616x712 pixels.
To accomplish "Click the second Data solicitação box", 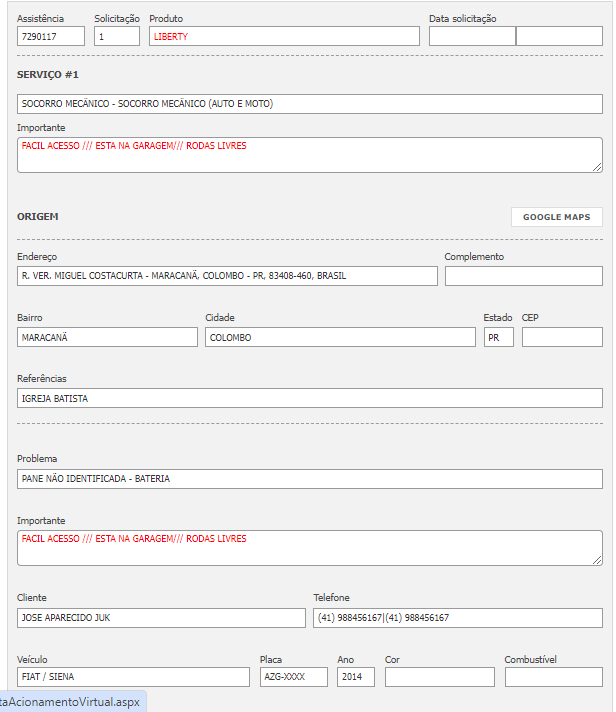I will click(x=559, y=36).
